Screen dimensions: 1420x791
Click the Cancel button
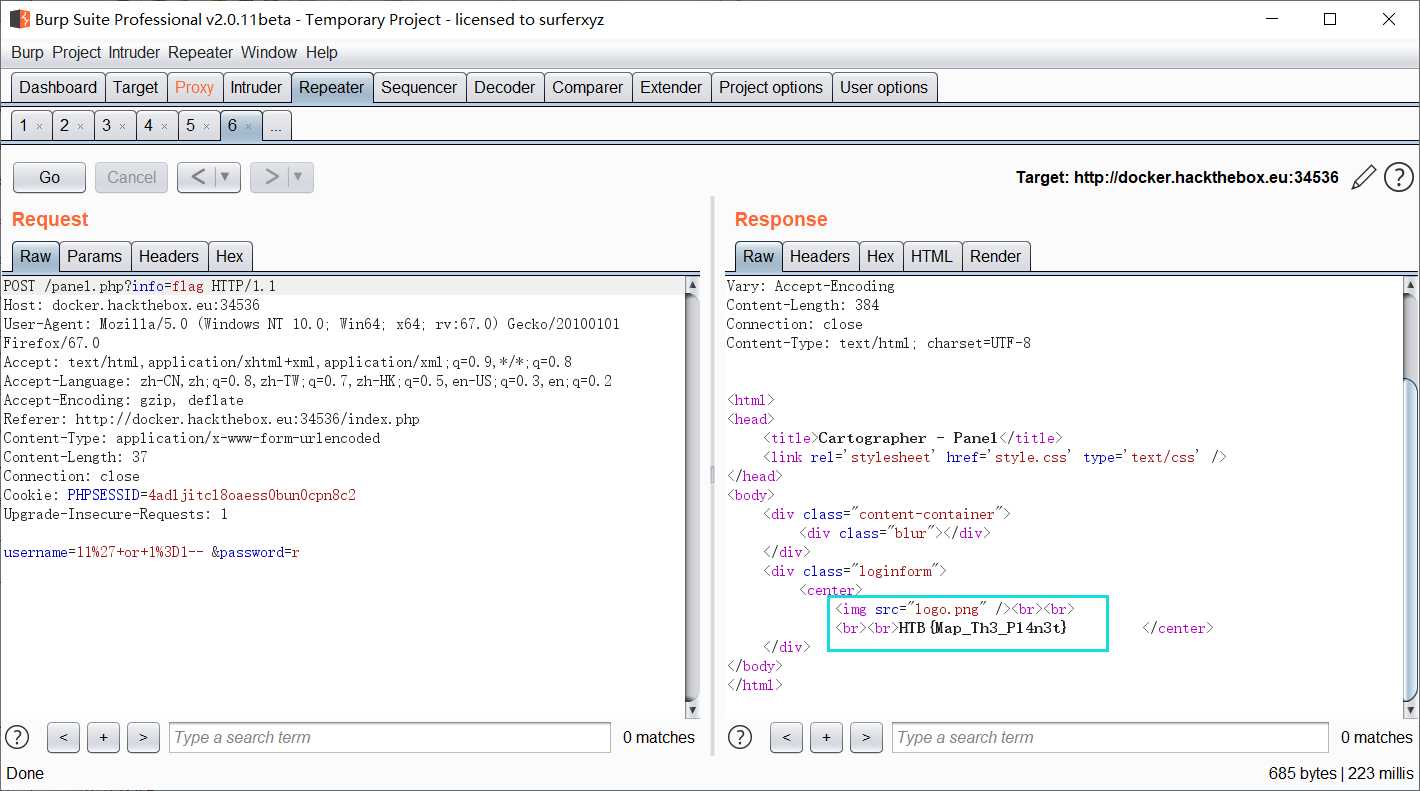click(x=132, y=177)
